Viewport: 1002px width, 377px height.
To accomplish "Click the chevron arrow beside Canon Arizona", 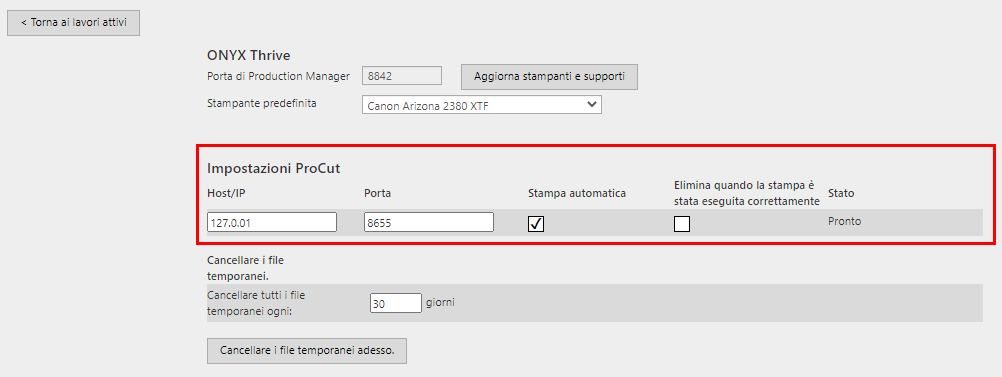I will 591,104.
